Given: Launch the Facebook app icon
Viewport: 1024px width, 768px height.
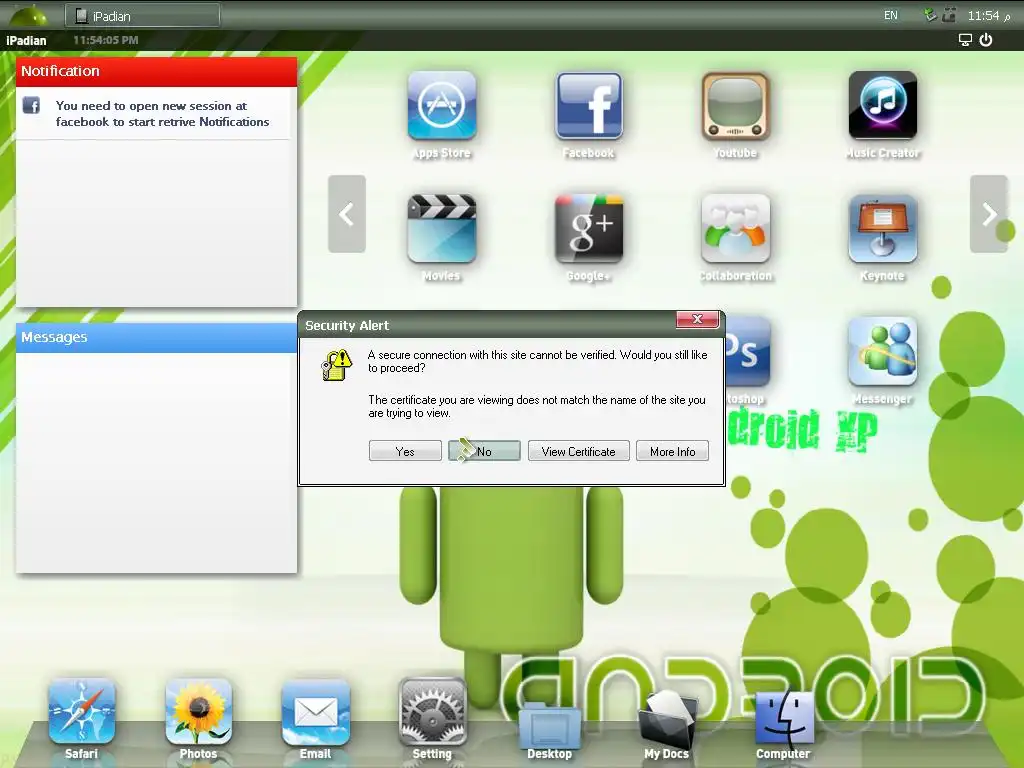Looking at the screenshot, I should click(588, 106).
